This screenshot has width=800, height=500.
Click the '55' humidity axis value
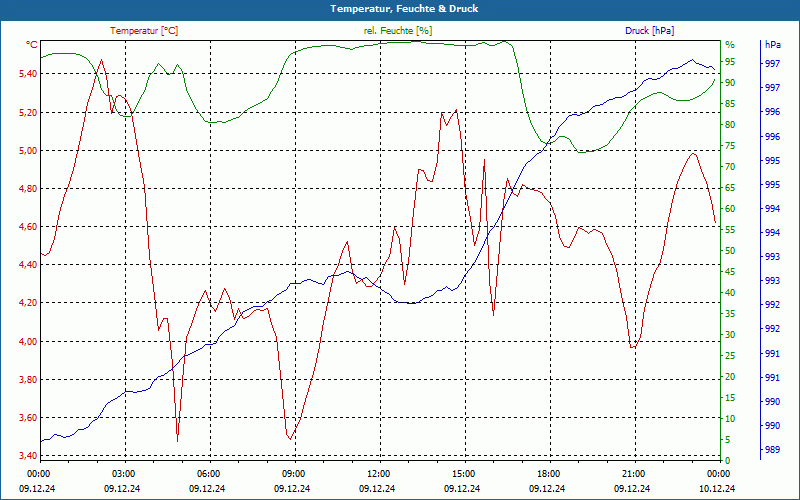tap(730, 230)
